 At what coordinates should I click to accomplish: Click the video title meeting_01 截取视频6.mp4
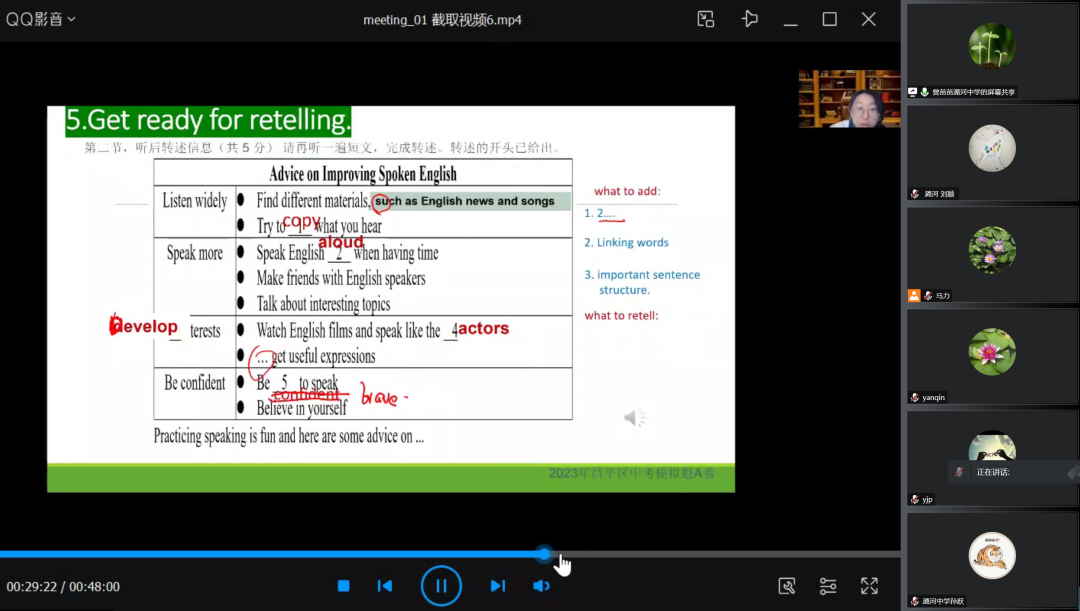(441, 20)
